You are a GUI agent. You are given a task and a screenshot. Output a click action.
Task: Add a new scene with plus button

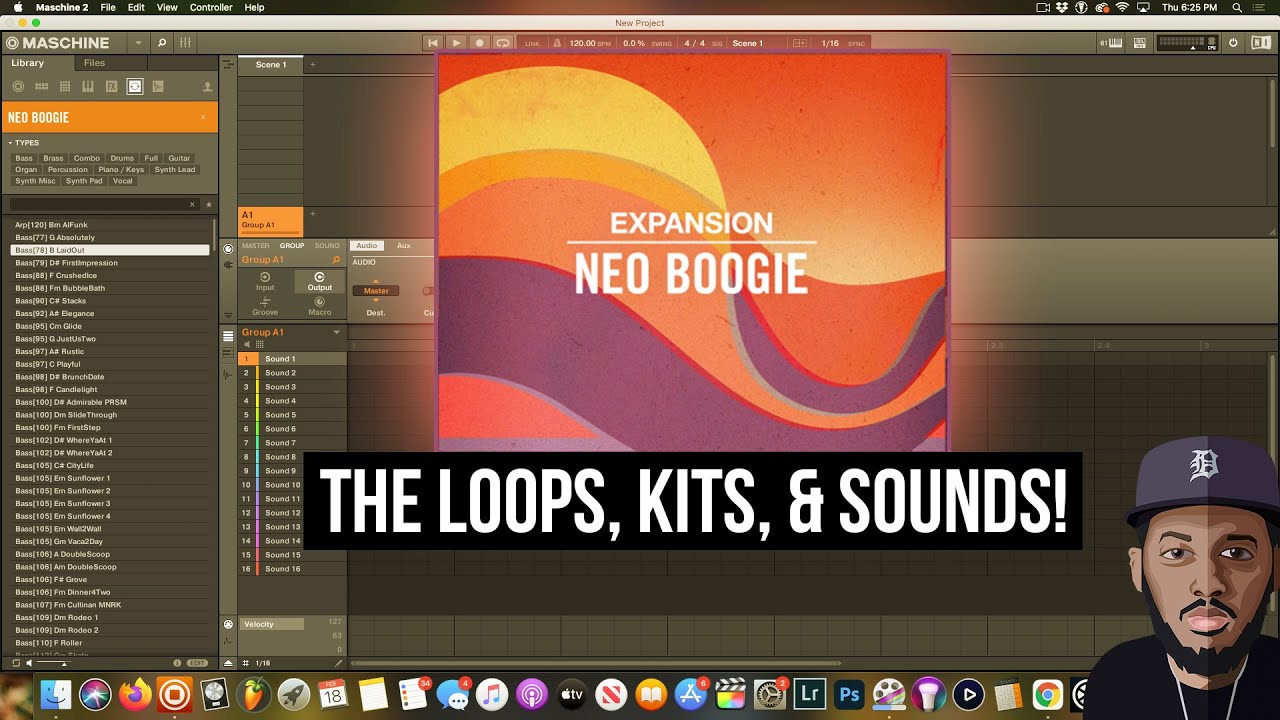(312, 64)
